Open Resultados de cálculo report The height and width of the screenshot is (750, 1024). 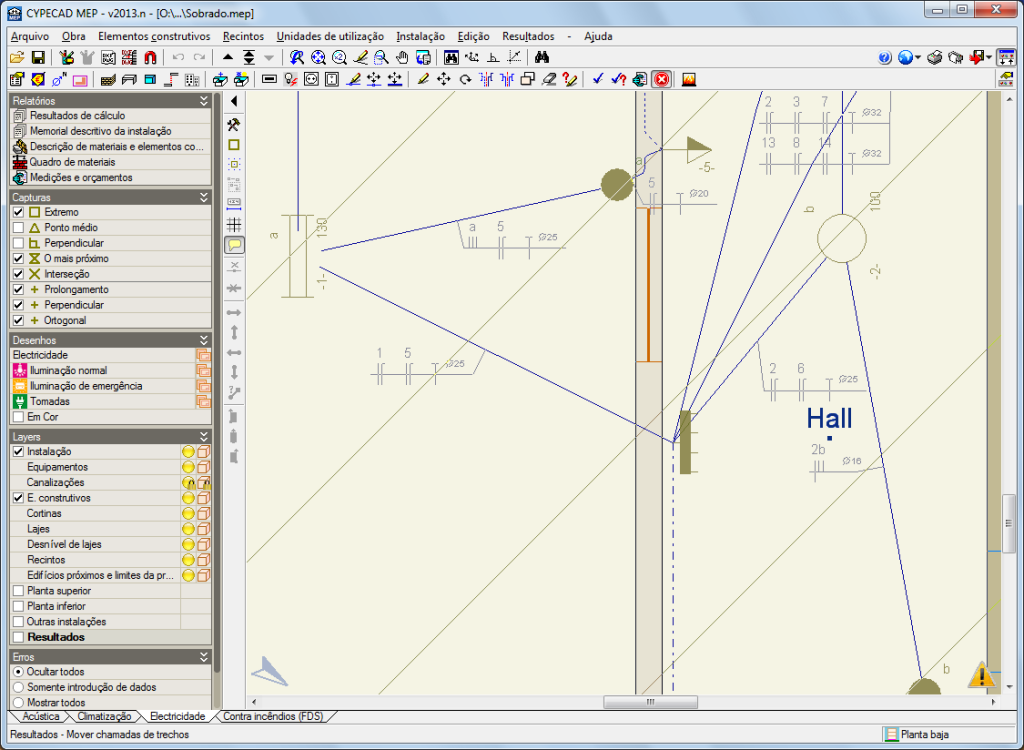click(x=77, y=116)
